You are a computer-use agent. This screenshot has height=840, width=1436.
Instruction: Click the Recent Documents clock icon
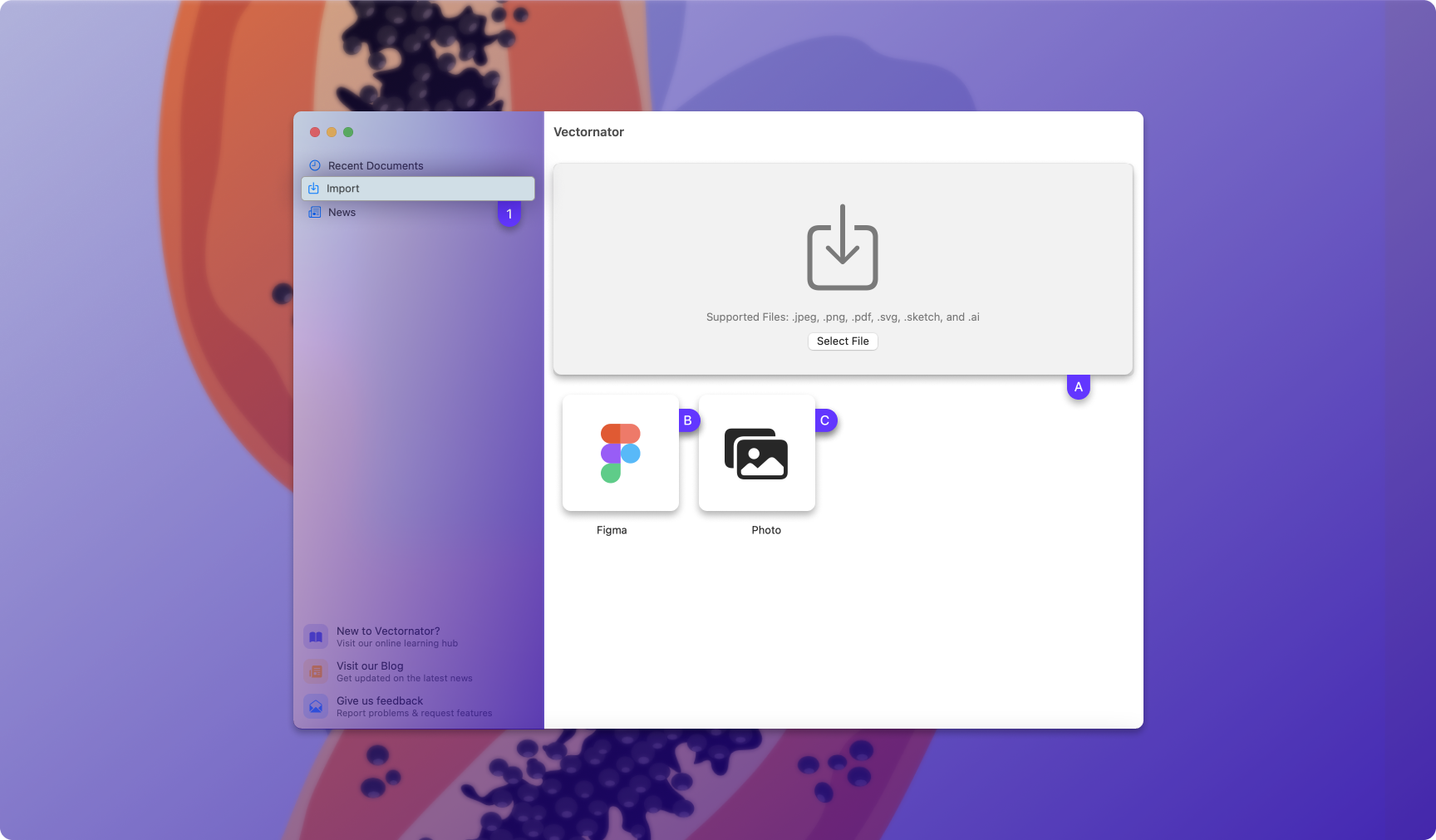click(x=315, y=165)
